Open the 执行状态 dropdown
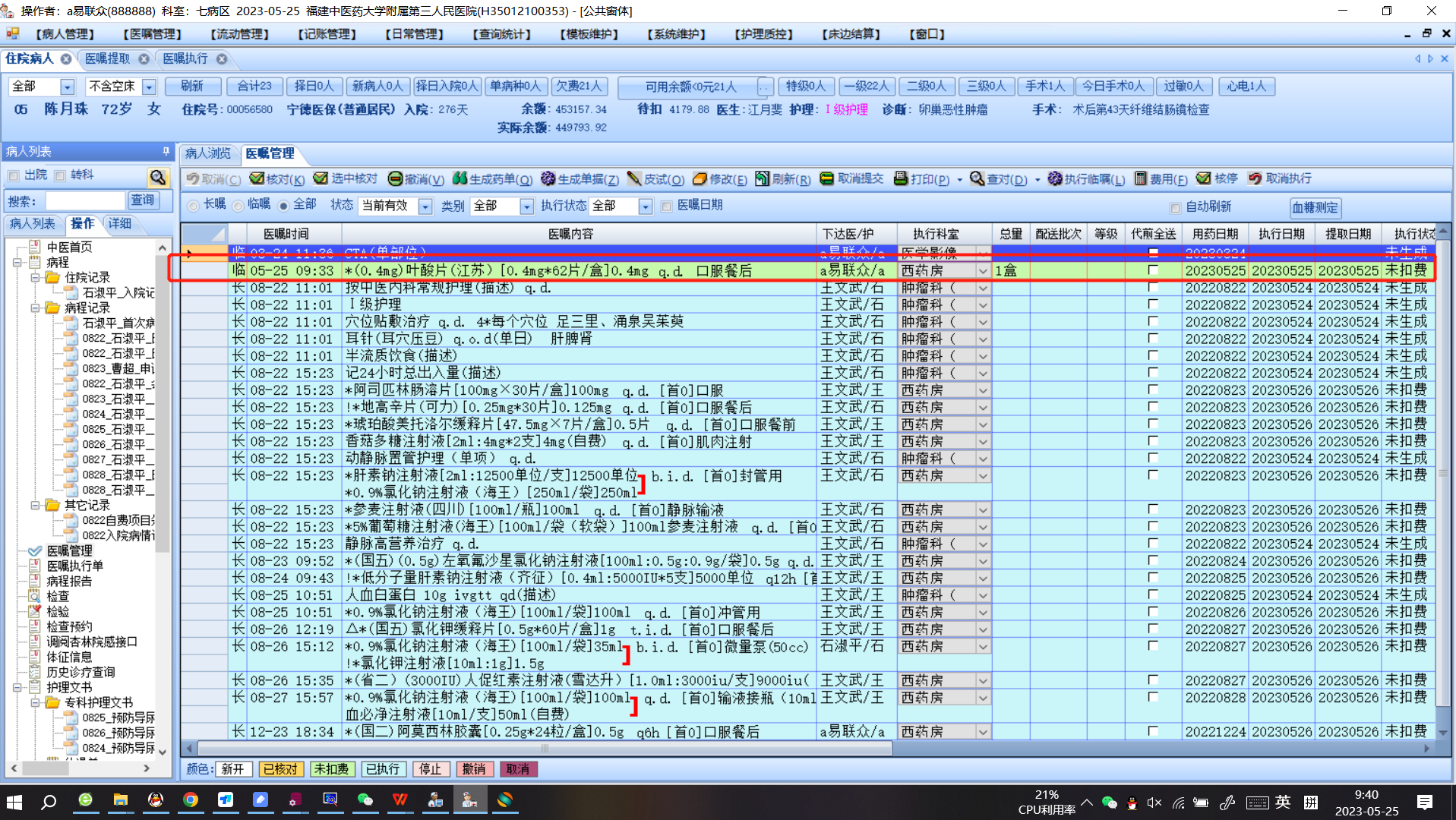This screenshot has height=820, width=1456. coord(645,207)
